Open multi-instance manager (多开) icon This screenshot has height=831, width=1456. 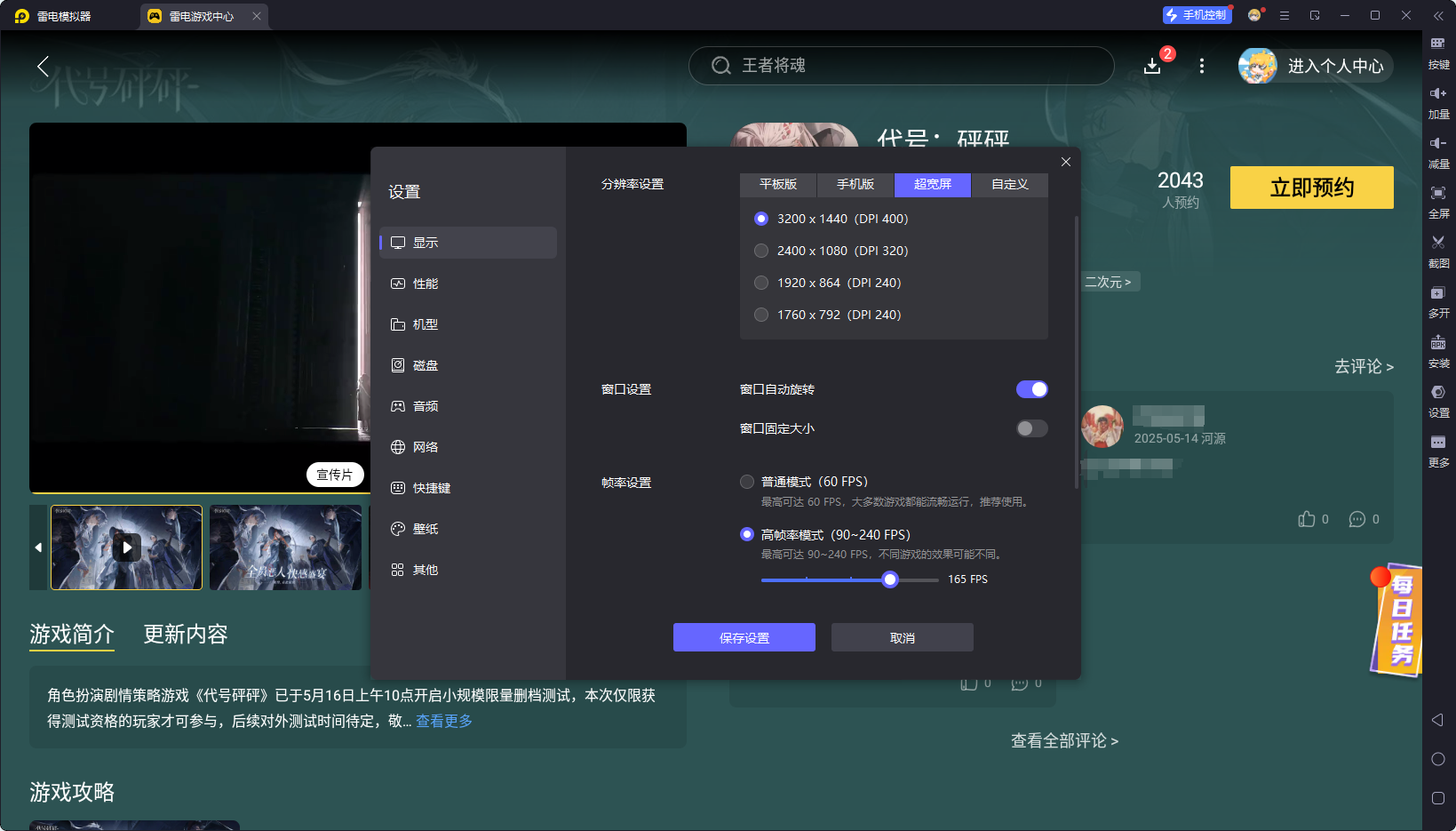[x=1439, y=301]
